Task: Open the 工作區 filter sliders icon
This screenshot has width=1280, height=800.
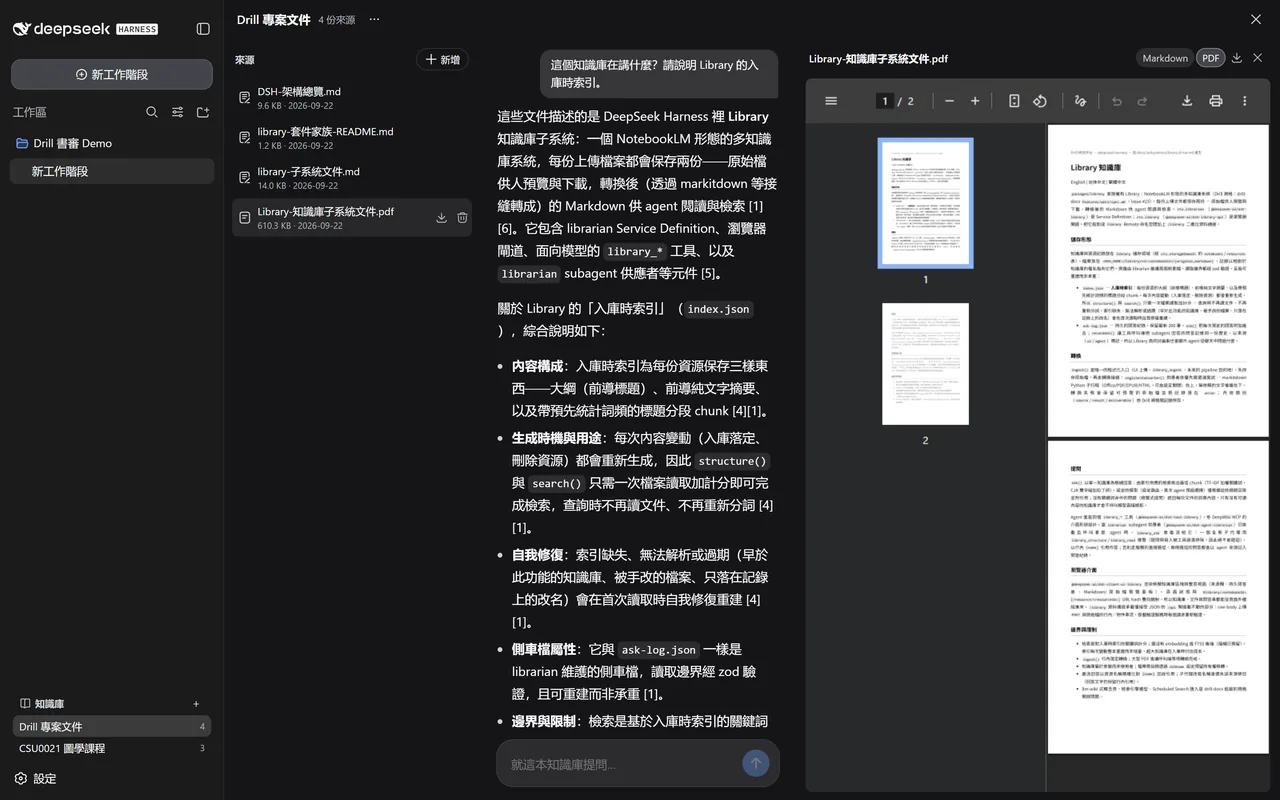Action: coord(177,112)
